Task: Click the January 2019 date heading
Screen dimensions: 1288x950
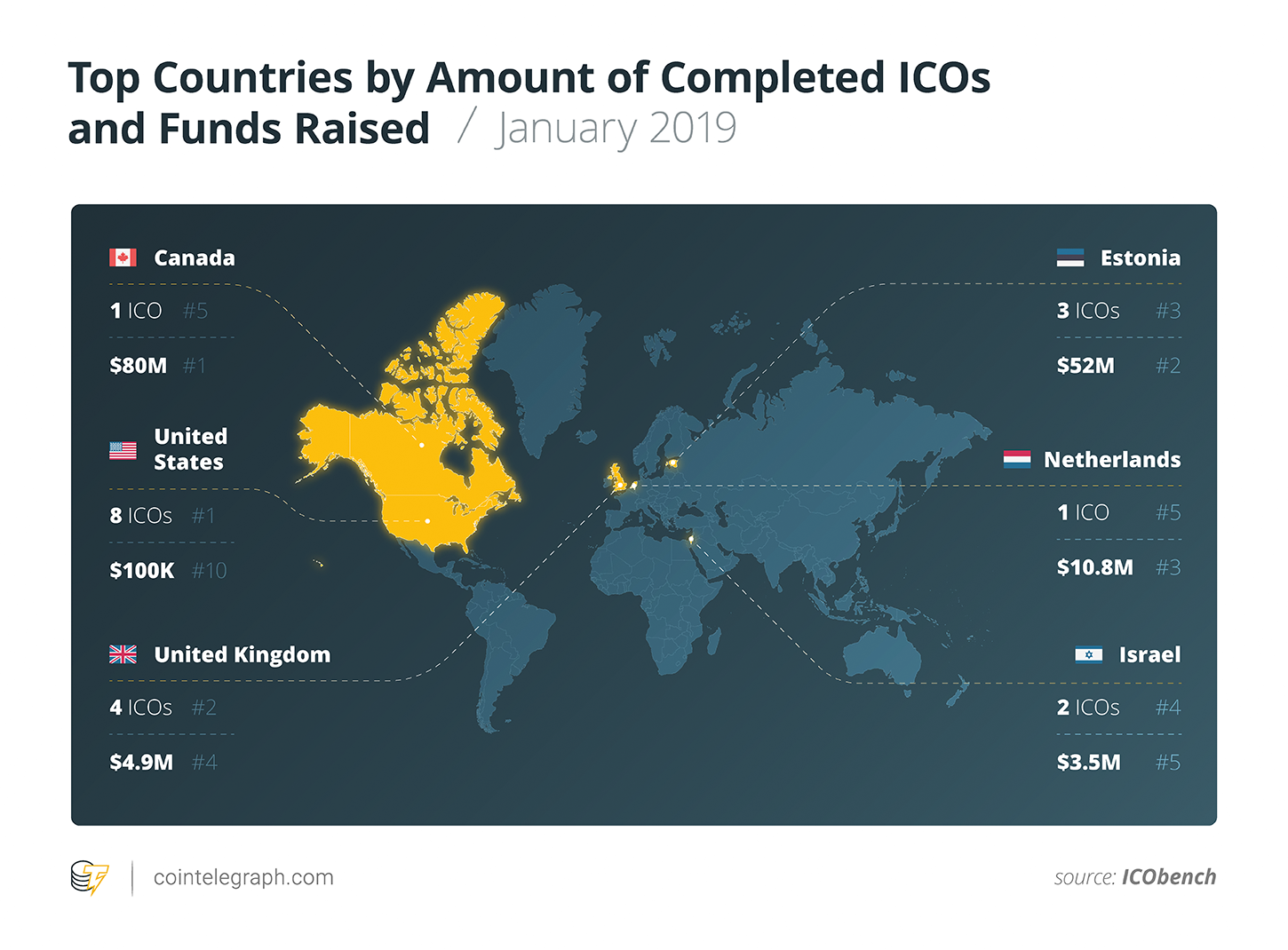Action: [x=616, y=129]
